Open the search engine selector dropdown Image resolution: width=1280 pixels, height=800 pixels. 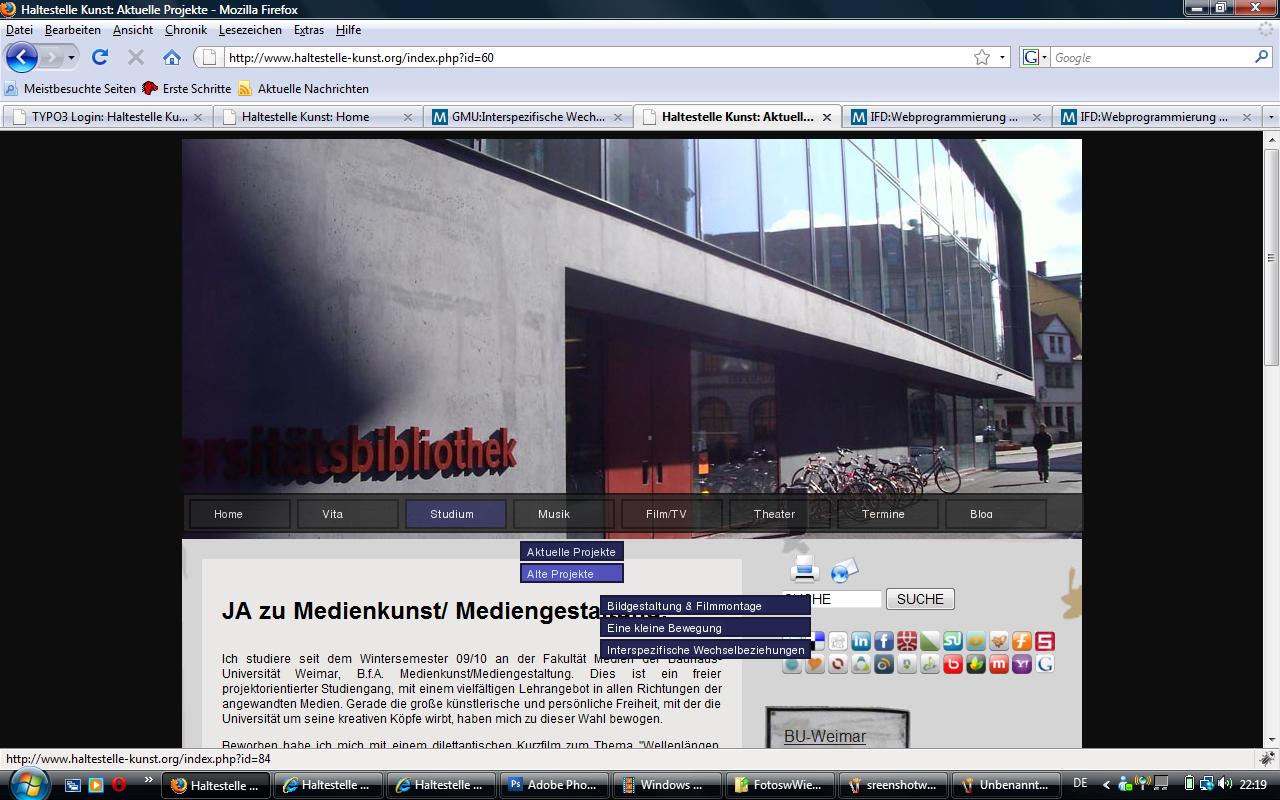point(1035,57)
